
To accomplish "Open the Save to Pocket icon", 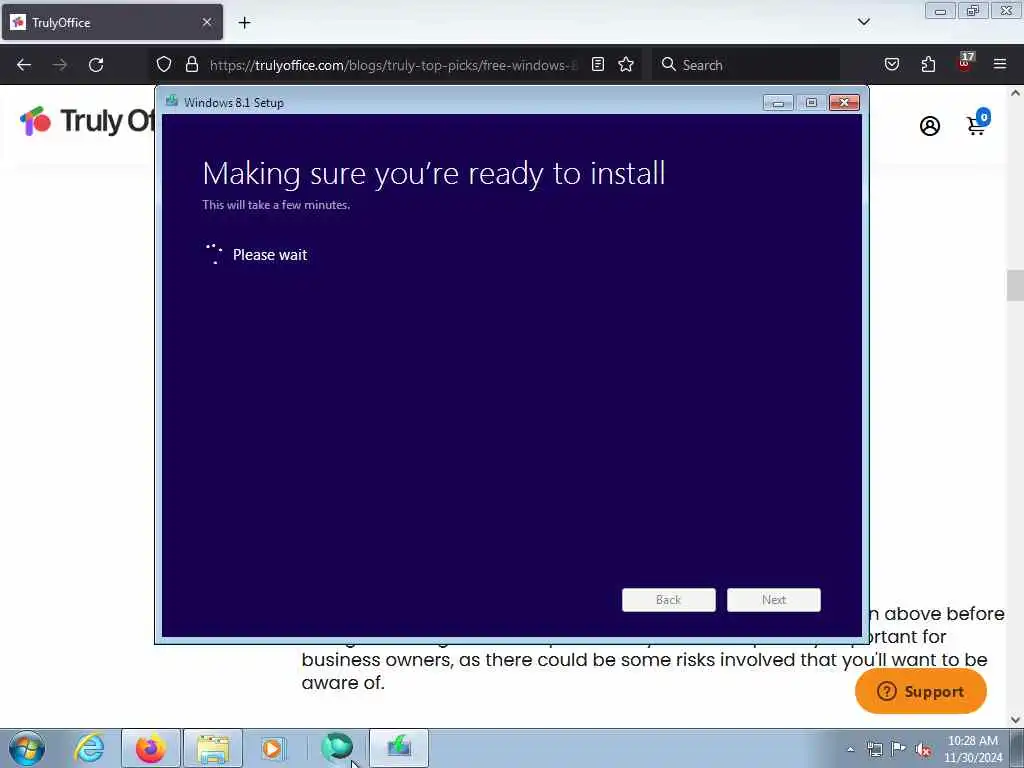I will 891,64.
